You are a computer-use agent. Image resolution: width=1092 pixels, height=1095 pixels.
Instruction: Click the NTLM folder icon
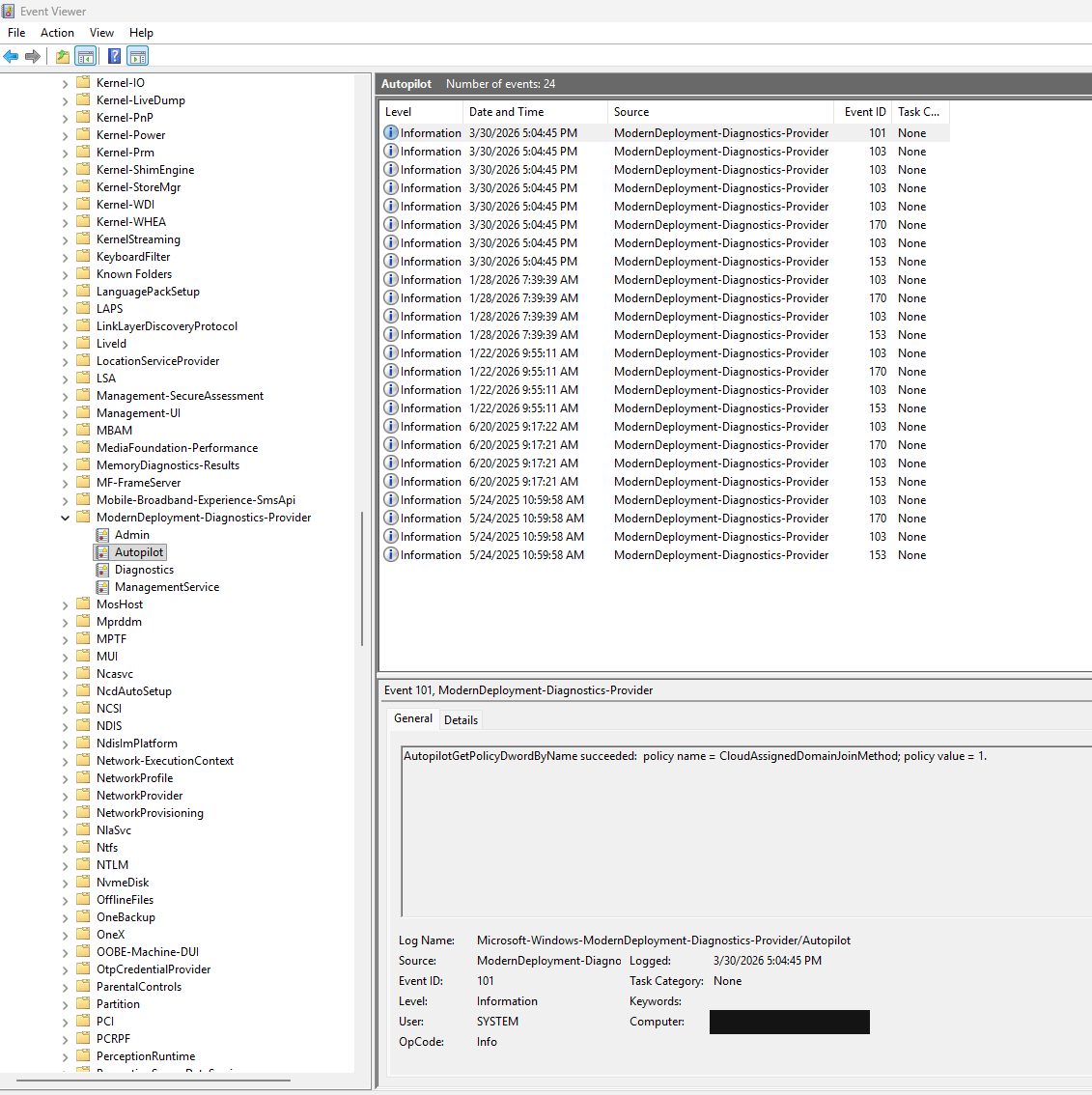83,864
